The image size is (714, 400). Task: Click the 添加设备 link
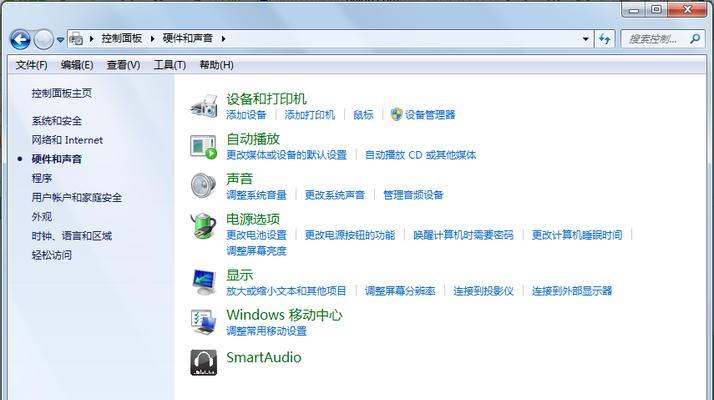coord(246,115)
